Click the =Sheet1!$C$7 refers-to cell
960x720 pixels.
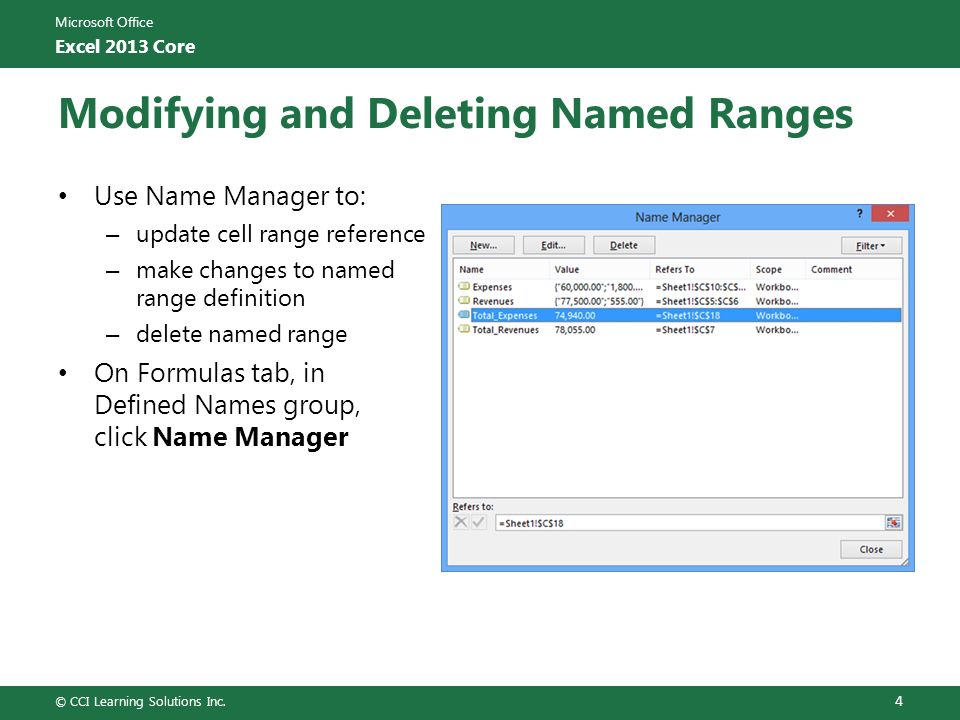(684, 329)
